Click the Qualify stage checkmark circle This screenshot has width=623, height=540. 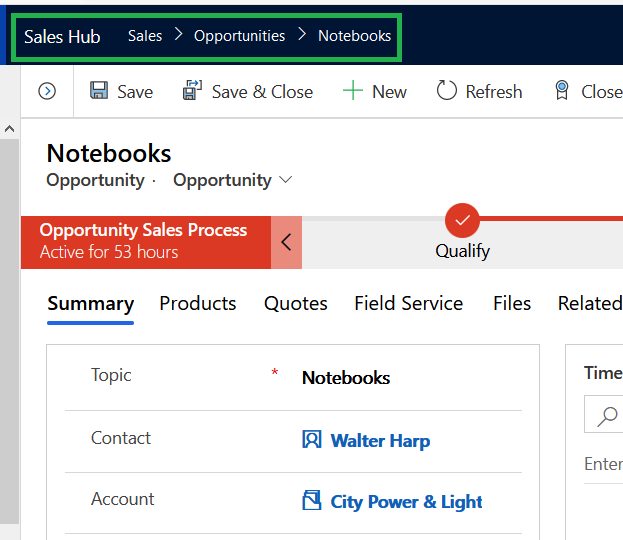462,221
